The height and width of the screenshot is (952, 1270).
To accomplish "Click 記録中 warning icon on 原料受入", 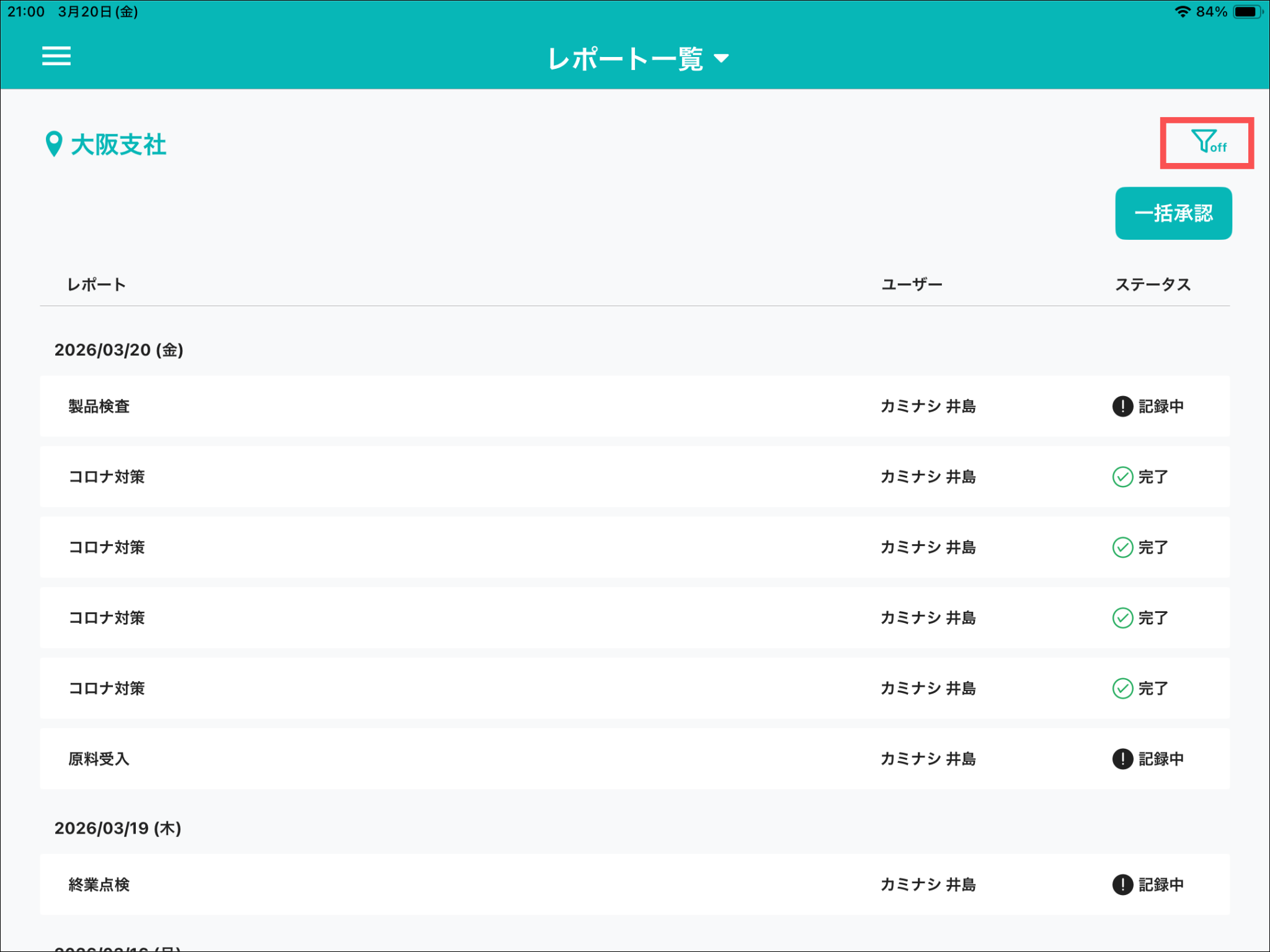I will click(1122, 759).
